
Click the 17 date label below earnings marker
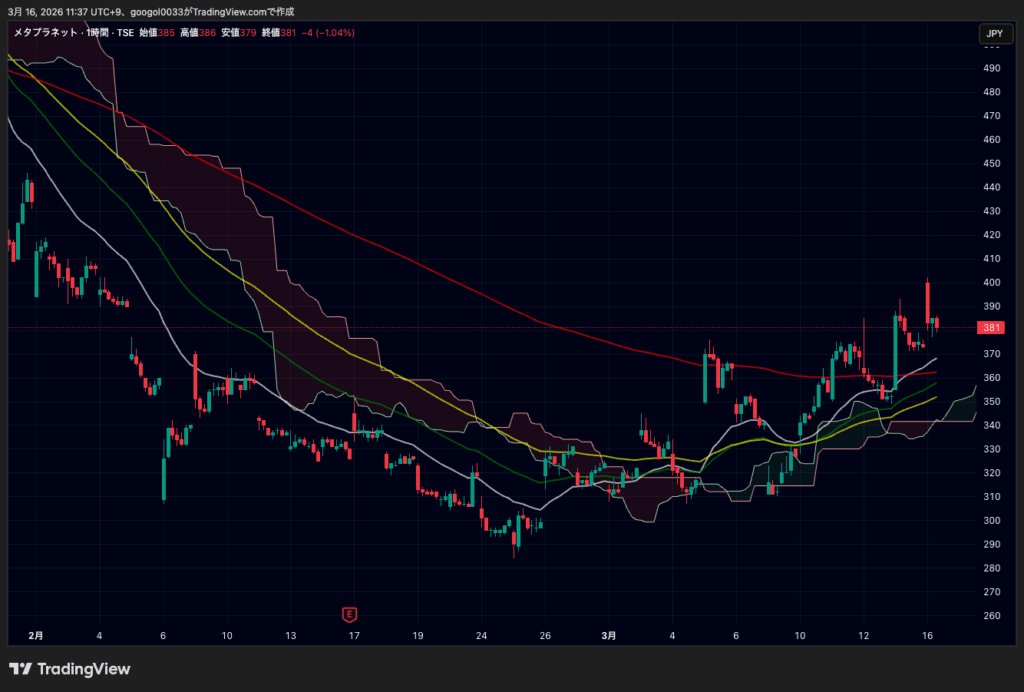[353, 635]
